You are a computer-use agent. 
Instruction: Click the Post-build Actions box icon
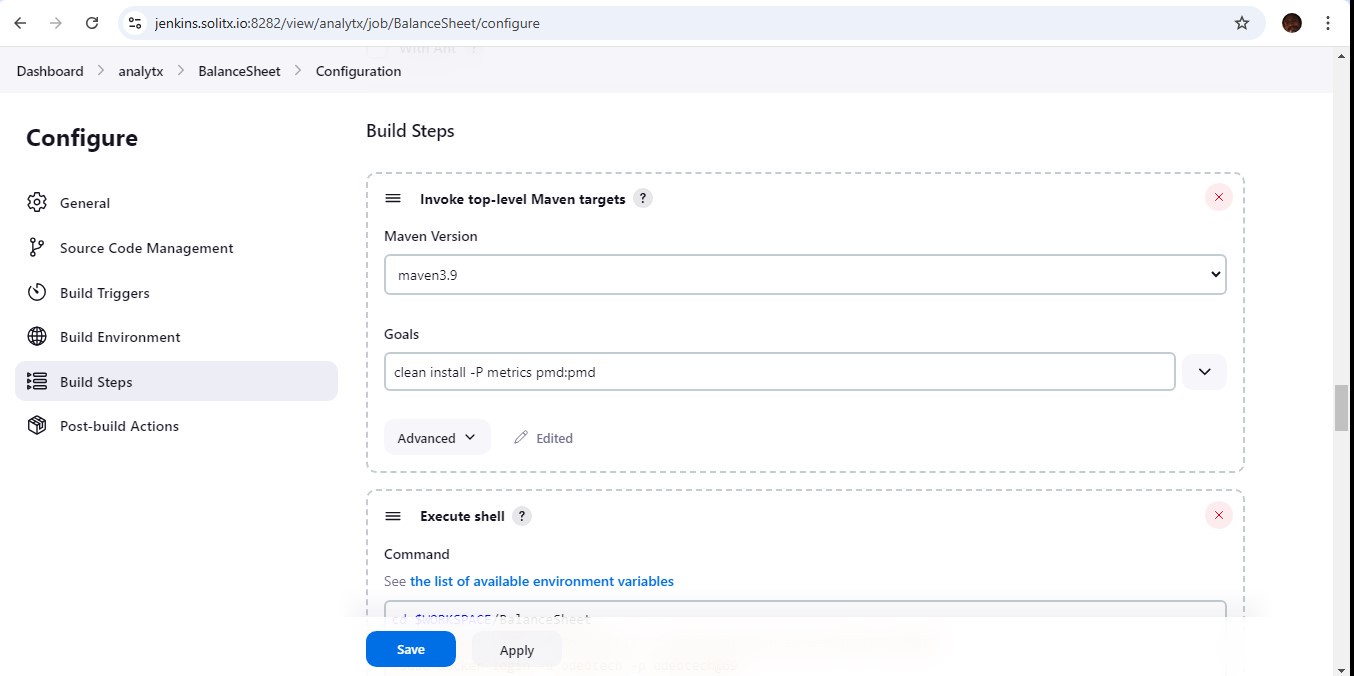[x=37, y=426]
